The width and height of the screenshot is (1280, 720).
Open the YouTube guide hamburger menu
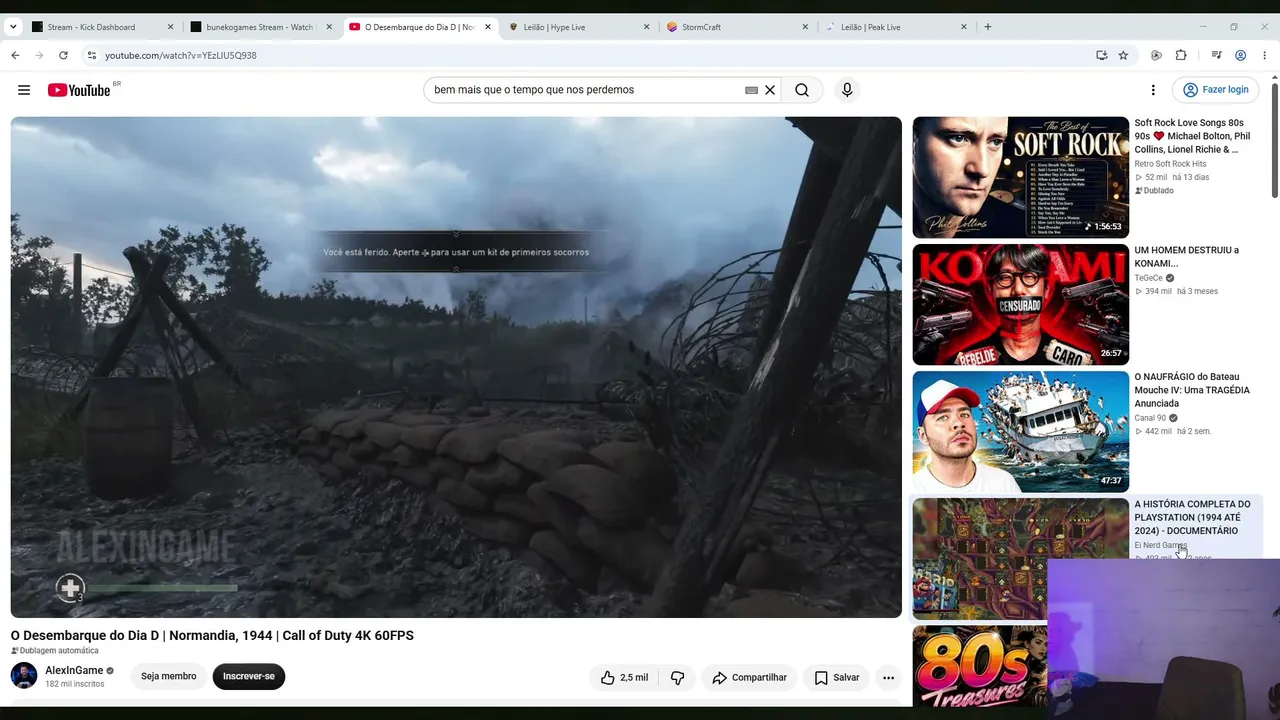pyautogui.click(x=24, y=90)
